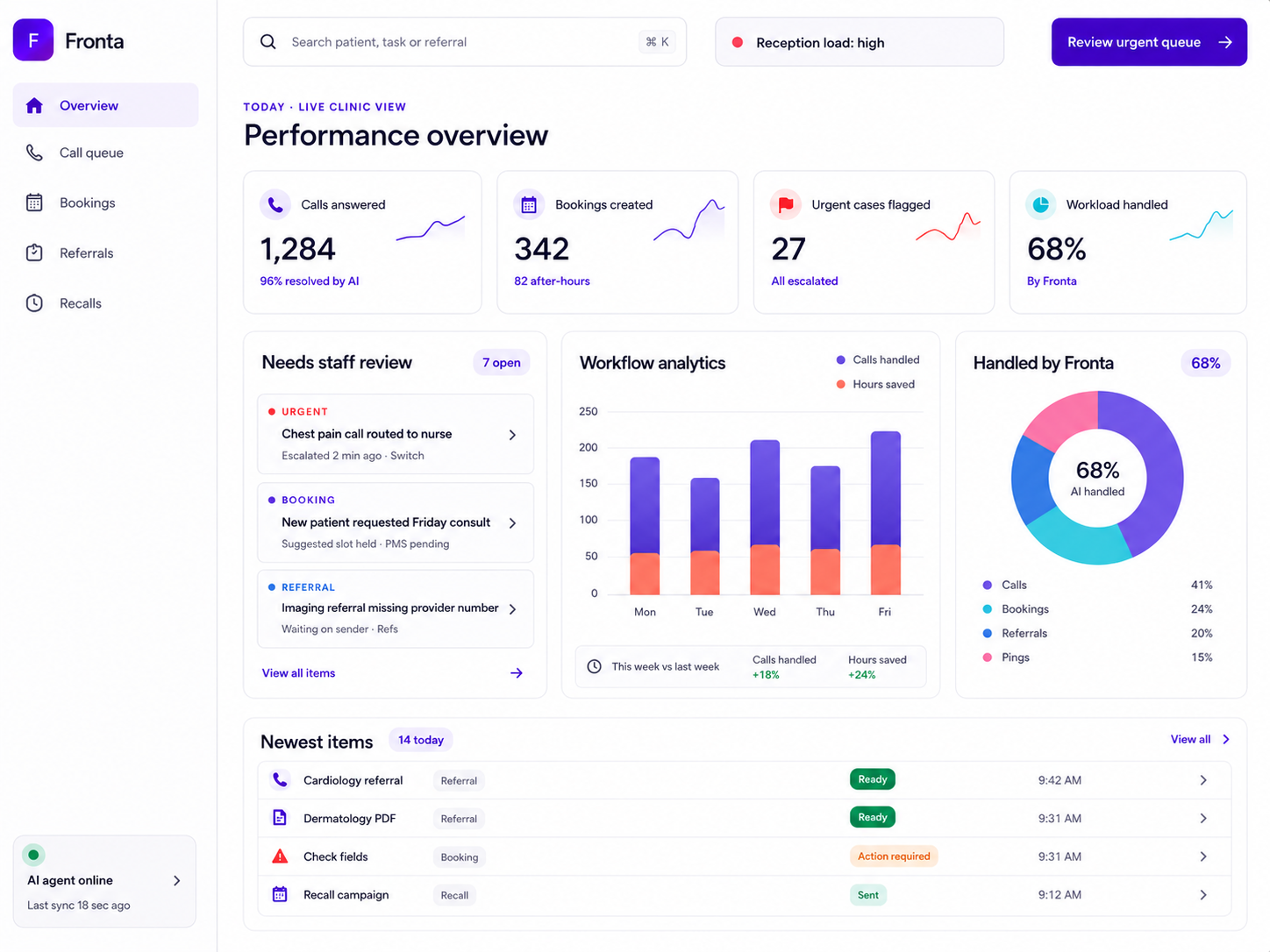Click the ⌘ K shortcut badge
Screen dimensions: 1270x952
coord(658,42)
